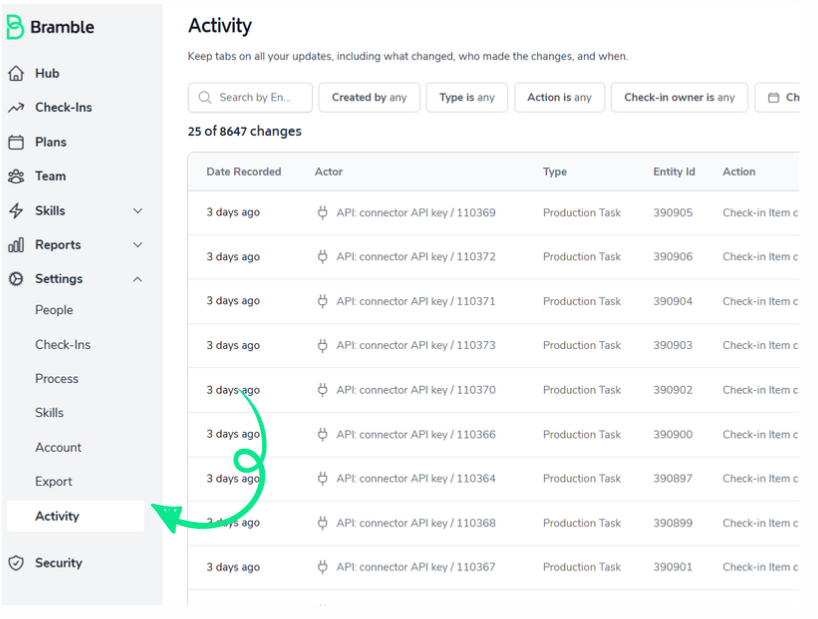This screenshot has width=818, height=619.
Task: Click the Security shield icon
Action: [16, 563]
